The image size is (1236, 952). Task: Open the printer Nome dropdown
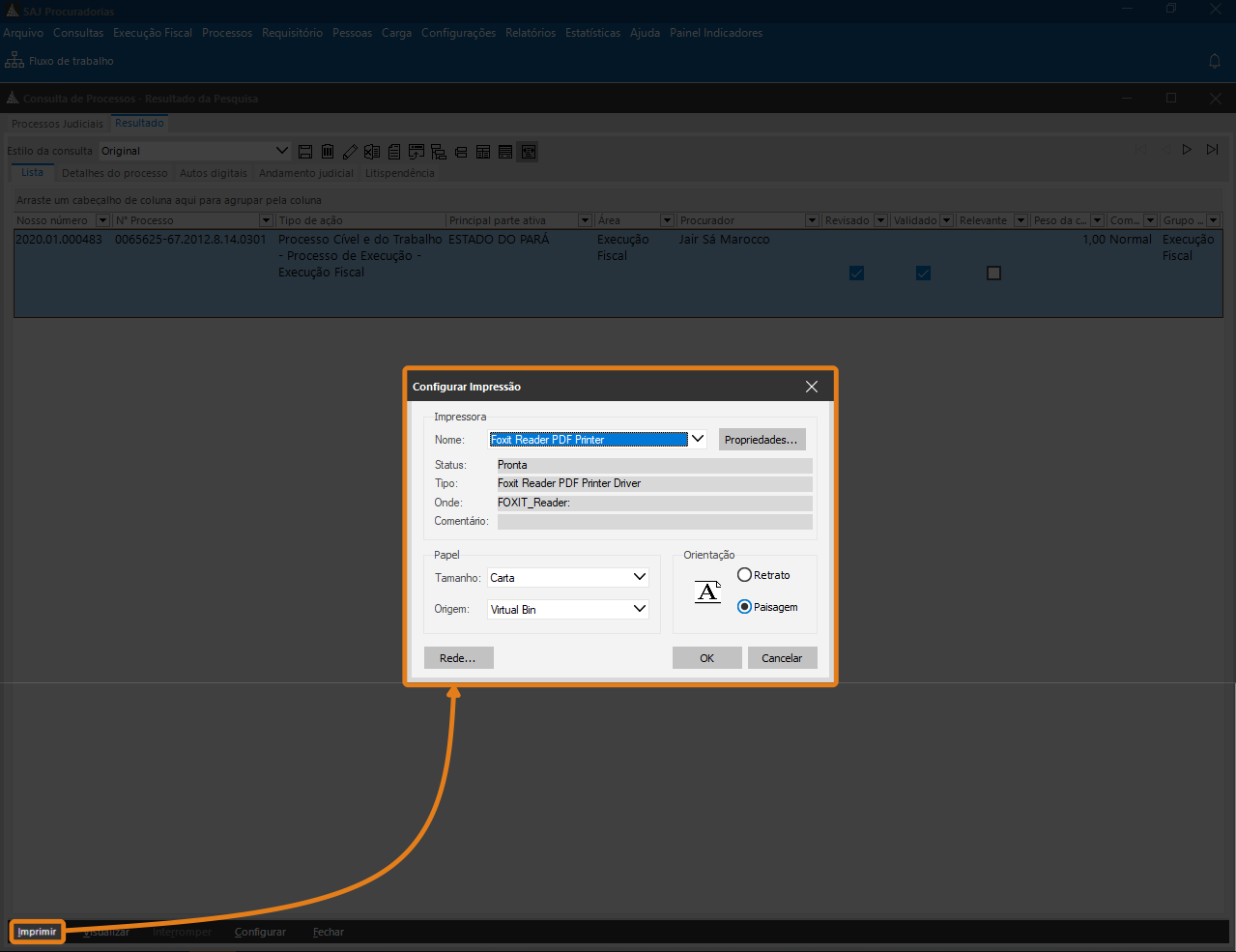point(698,439)
